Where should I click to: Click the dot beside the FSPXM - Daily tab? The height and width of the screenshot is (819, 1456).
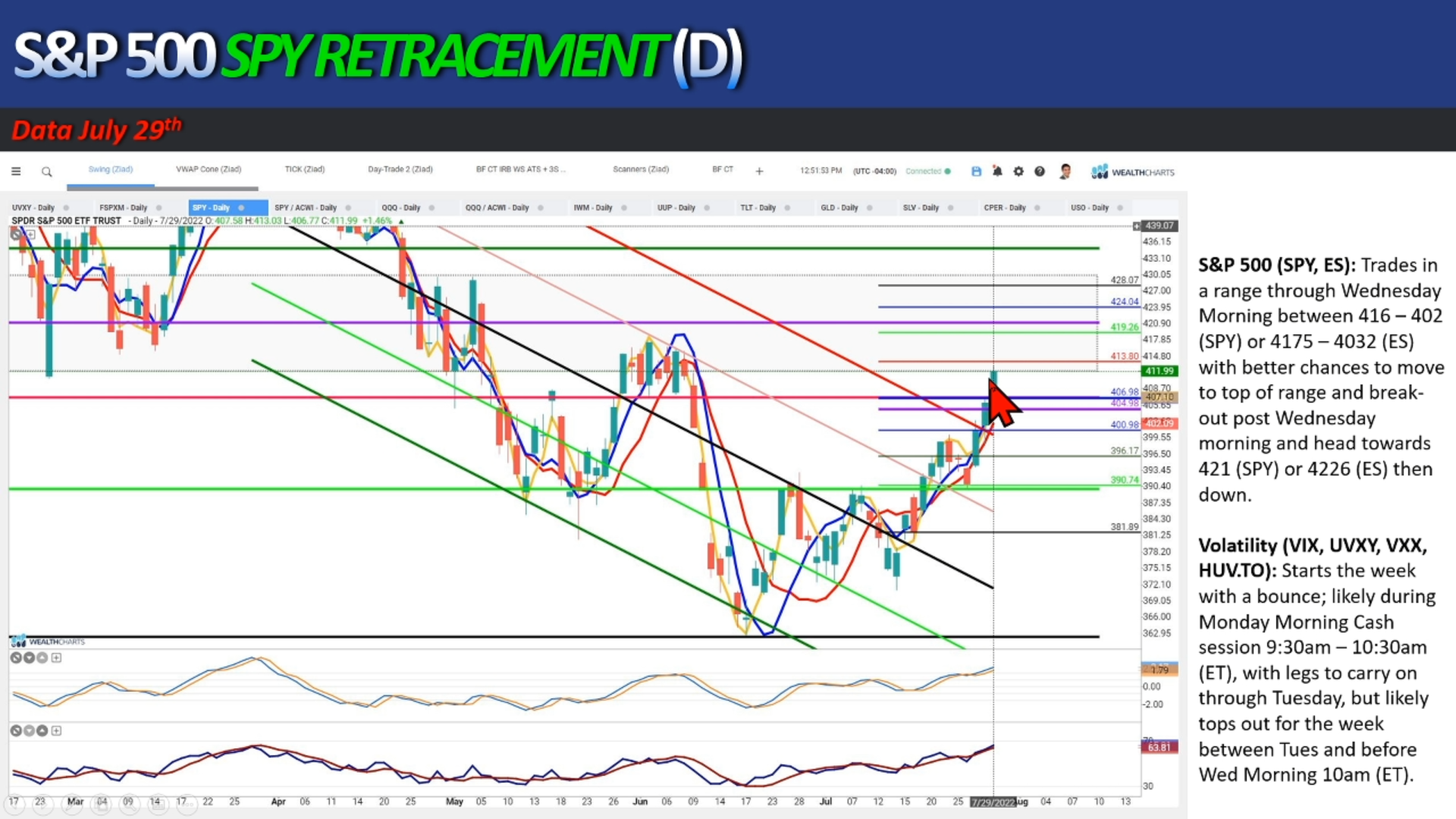(x=159, y=208)
